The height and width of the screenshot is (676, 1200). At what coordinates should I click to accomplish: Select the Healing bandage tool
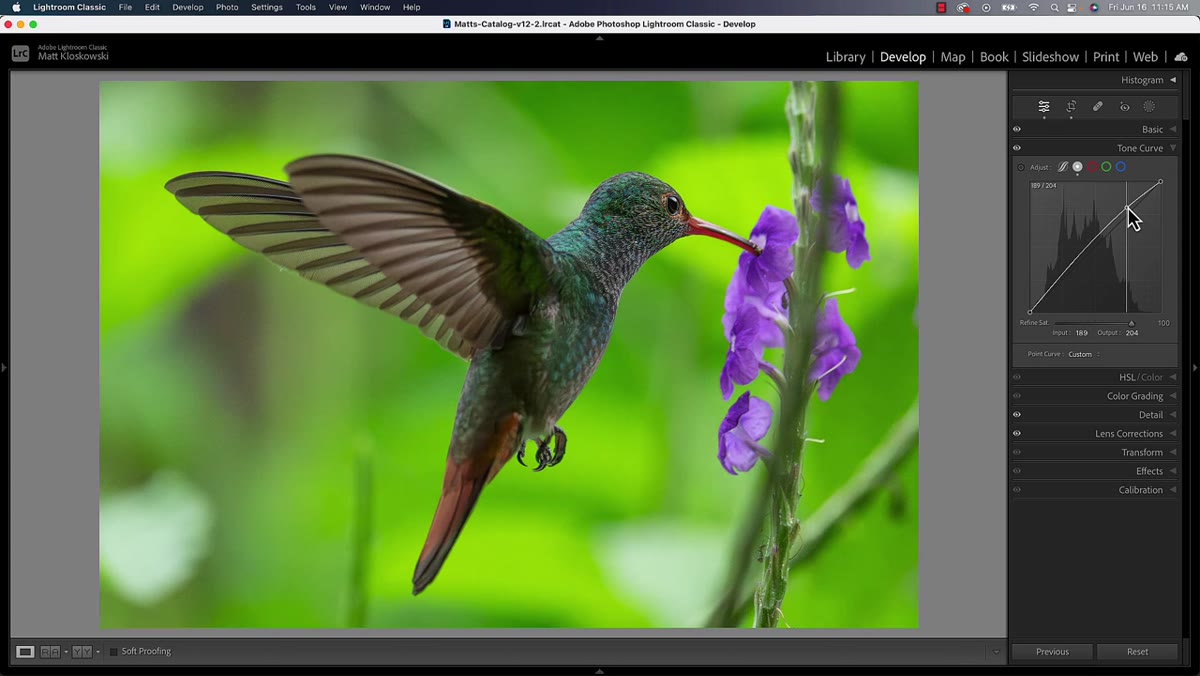pyautogui.click(x=1097, y=106)
